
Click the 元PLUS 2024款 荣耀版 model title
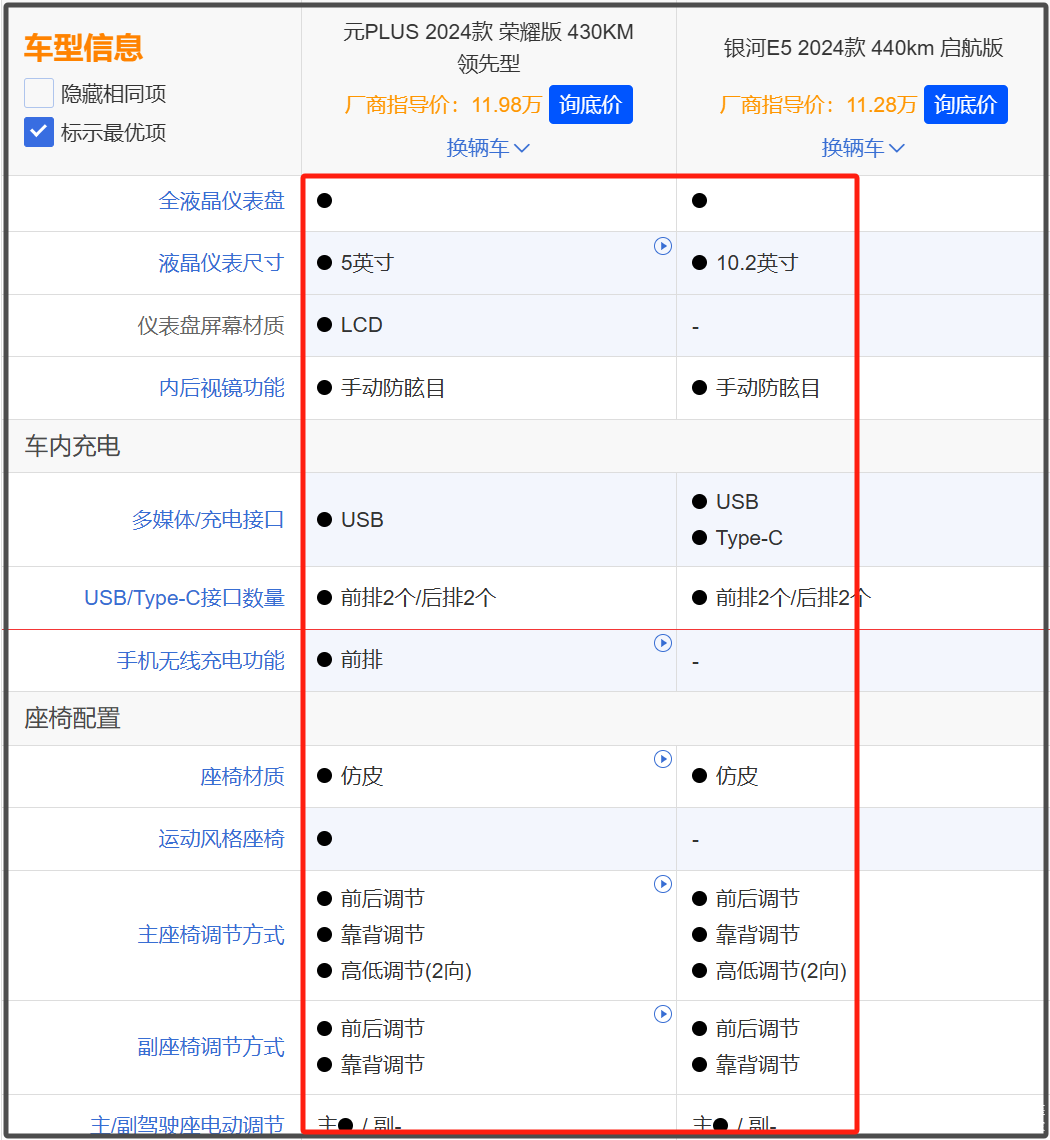click(x=488, y=47)
